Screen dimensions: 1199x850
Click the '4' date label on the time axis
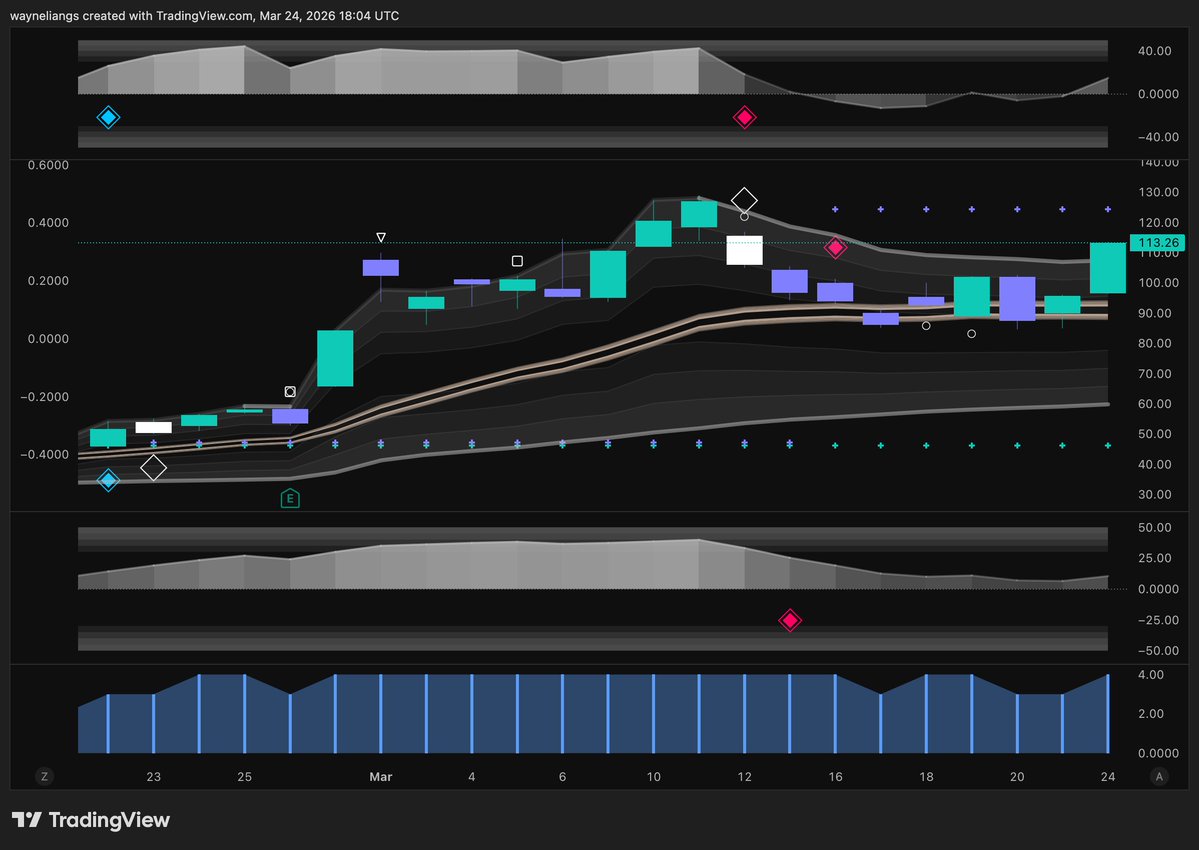click(x=472, y=777)
